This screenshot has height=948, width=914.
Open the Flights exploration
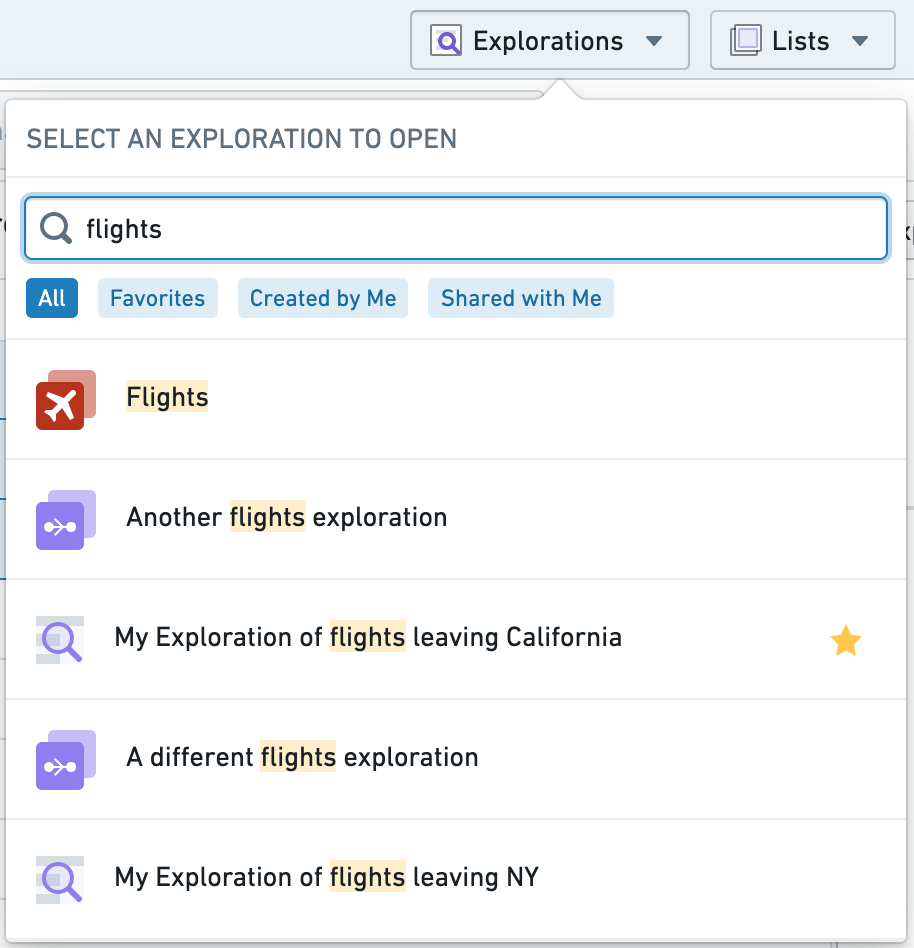click(456, 400)
